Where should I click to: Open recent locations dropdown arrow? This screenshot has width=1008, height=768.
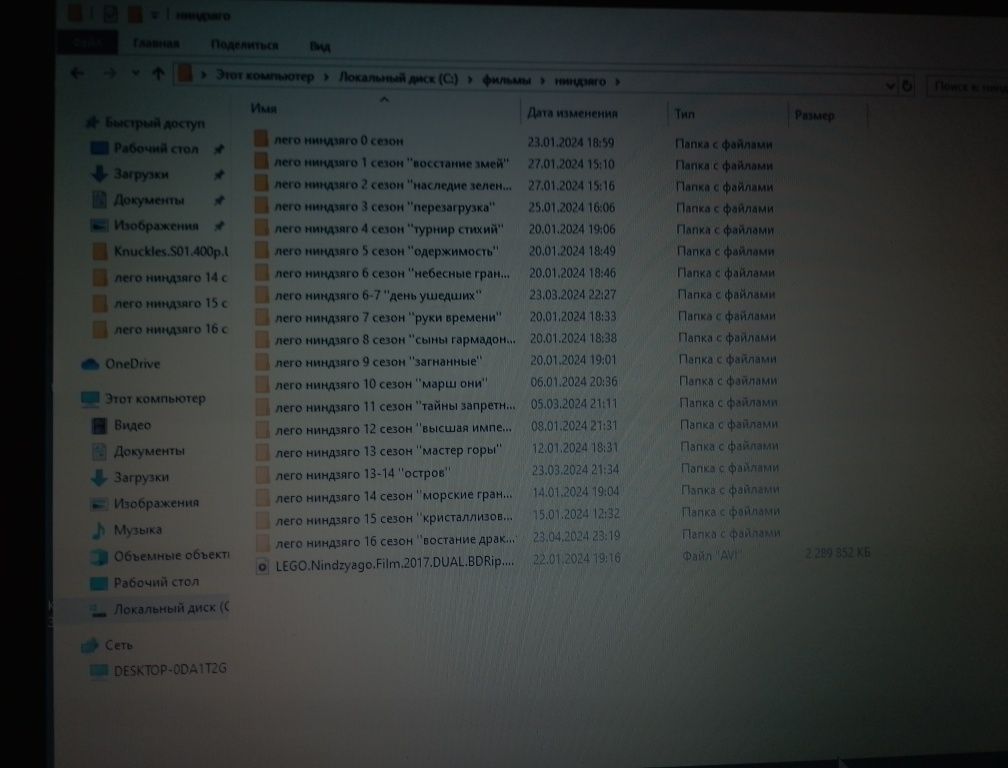[x=135, y=74]
